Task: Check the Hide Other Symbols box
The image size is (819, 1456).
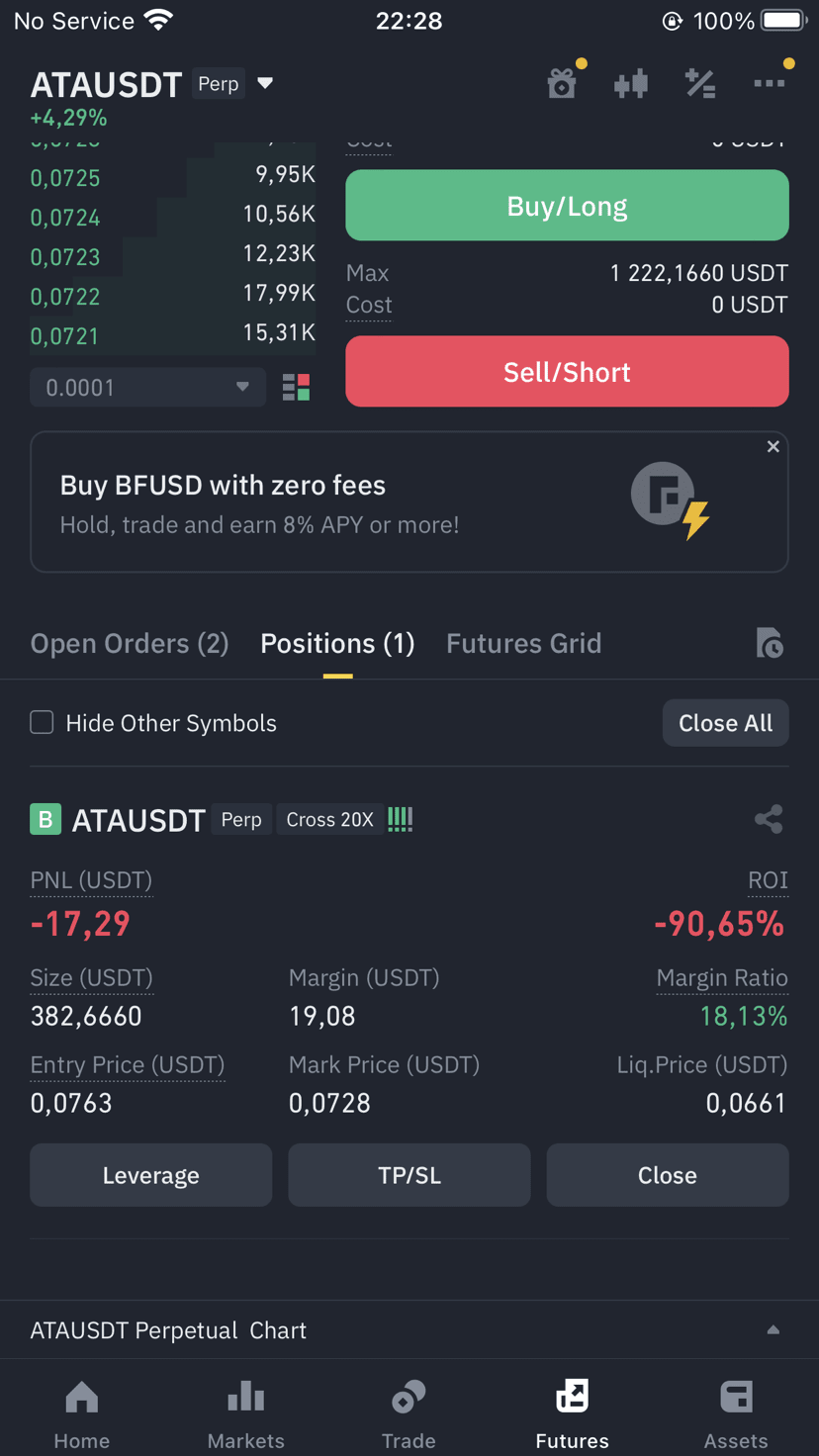Action: tap(42, 723)
